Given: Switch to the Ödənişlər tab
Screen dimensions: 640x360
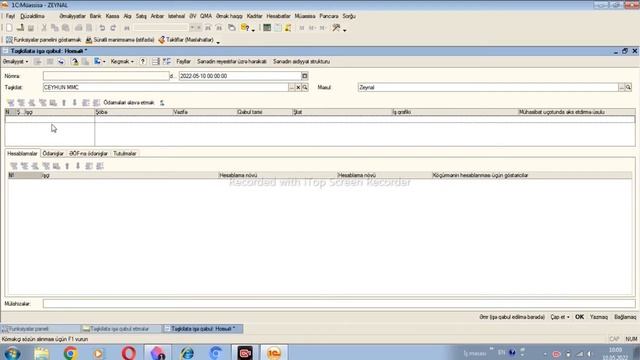Looking at the screenshot, I should [53, 153].
